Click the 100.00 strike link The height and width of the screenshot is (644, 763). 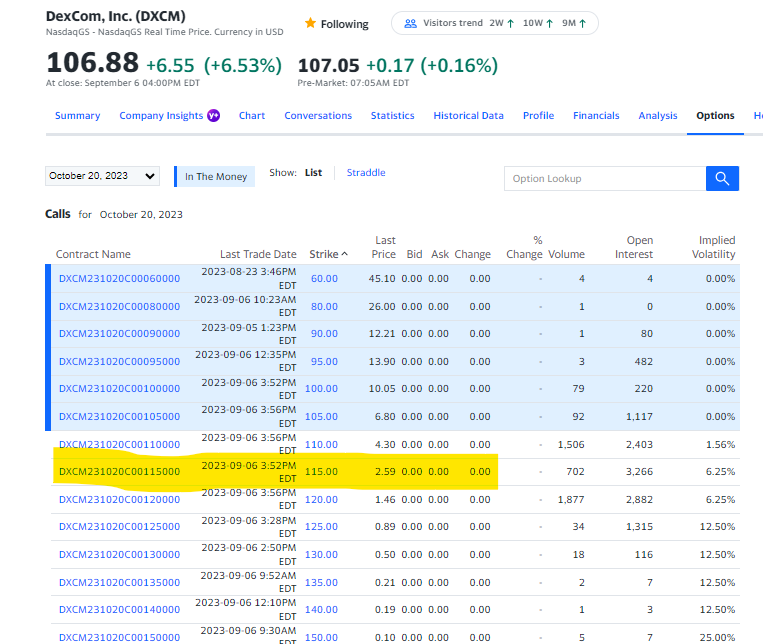321,388
